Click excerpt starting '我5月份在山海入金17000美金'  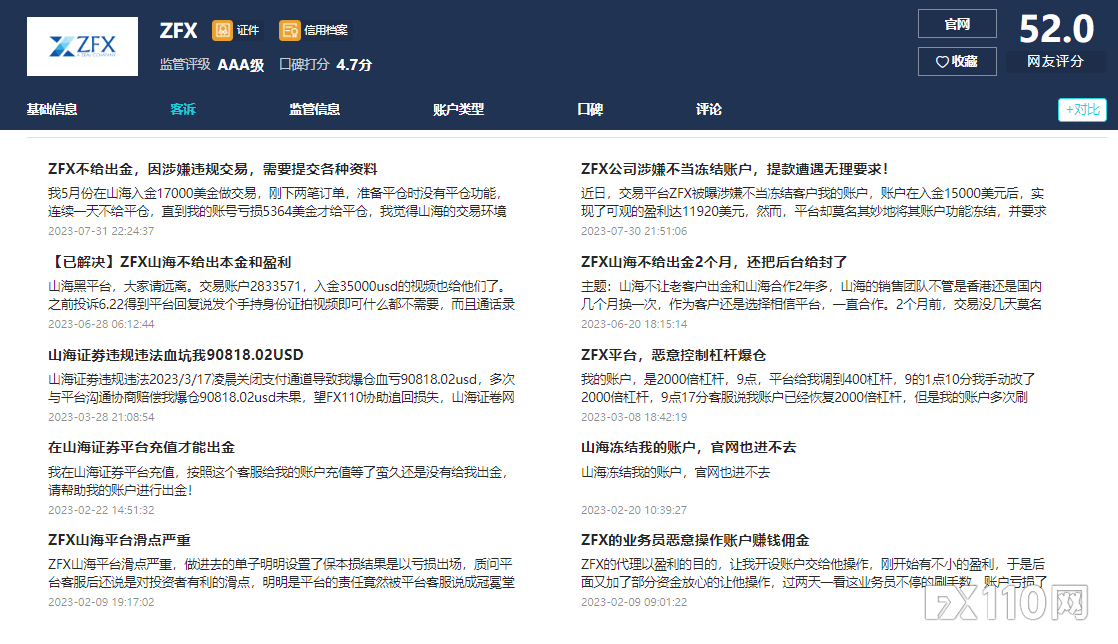coord(277,203)
